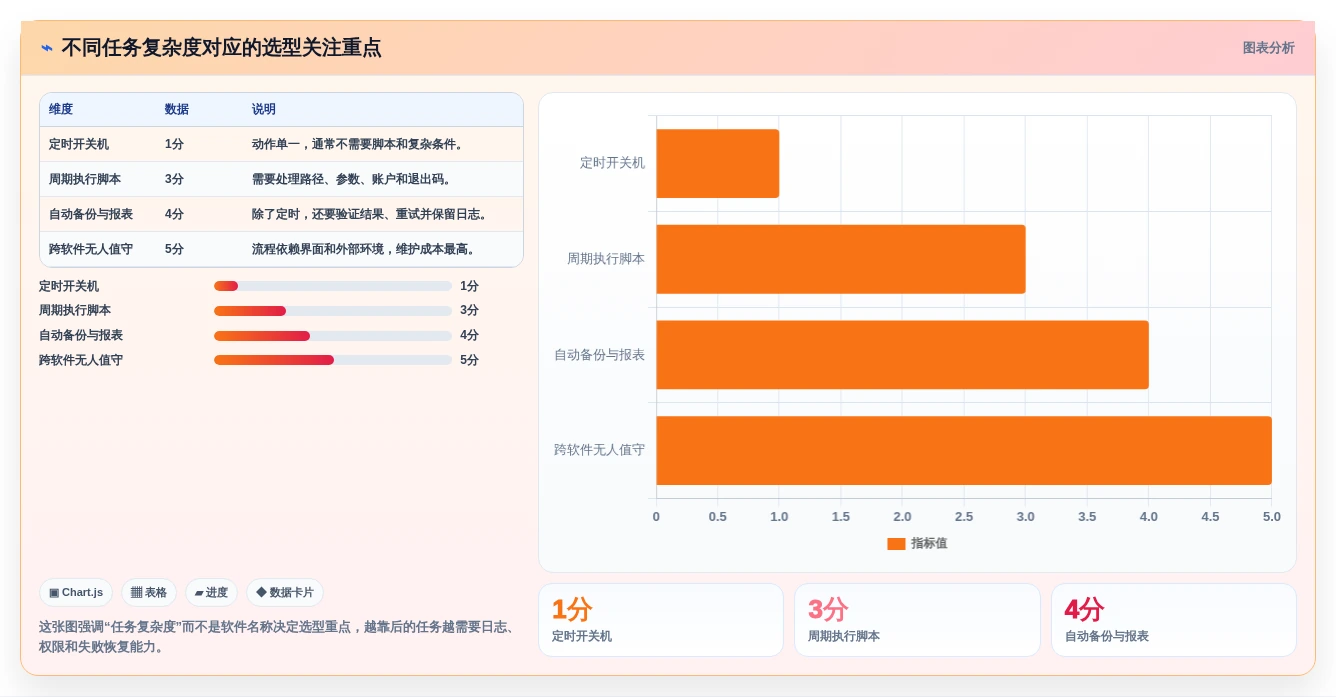Click the orange chart bar for 跨软件无人值守
The image size is (1336, 697).
pos(964,450)
